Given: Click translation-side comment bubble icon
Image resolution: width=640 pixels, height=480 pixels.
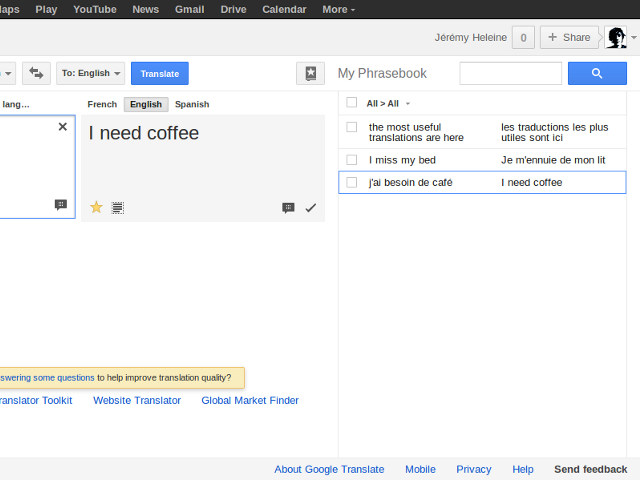Looking at the screenshot, I should [288, 208].
